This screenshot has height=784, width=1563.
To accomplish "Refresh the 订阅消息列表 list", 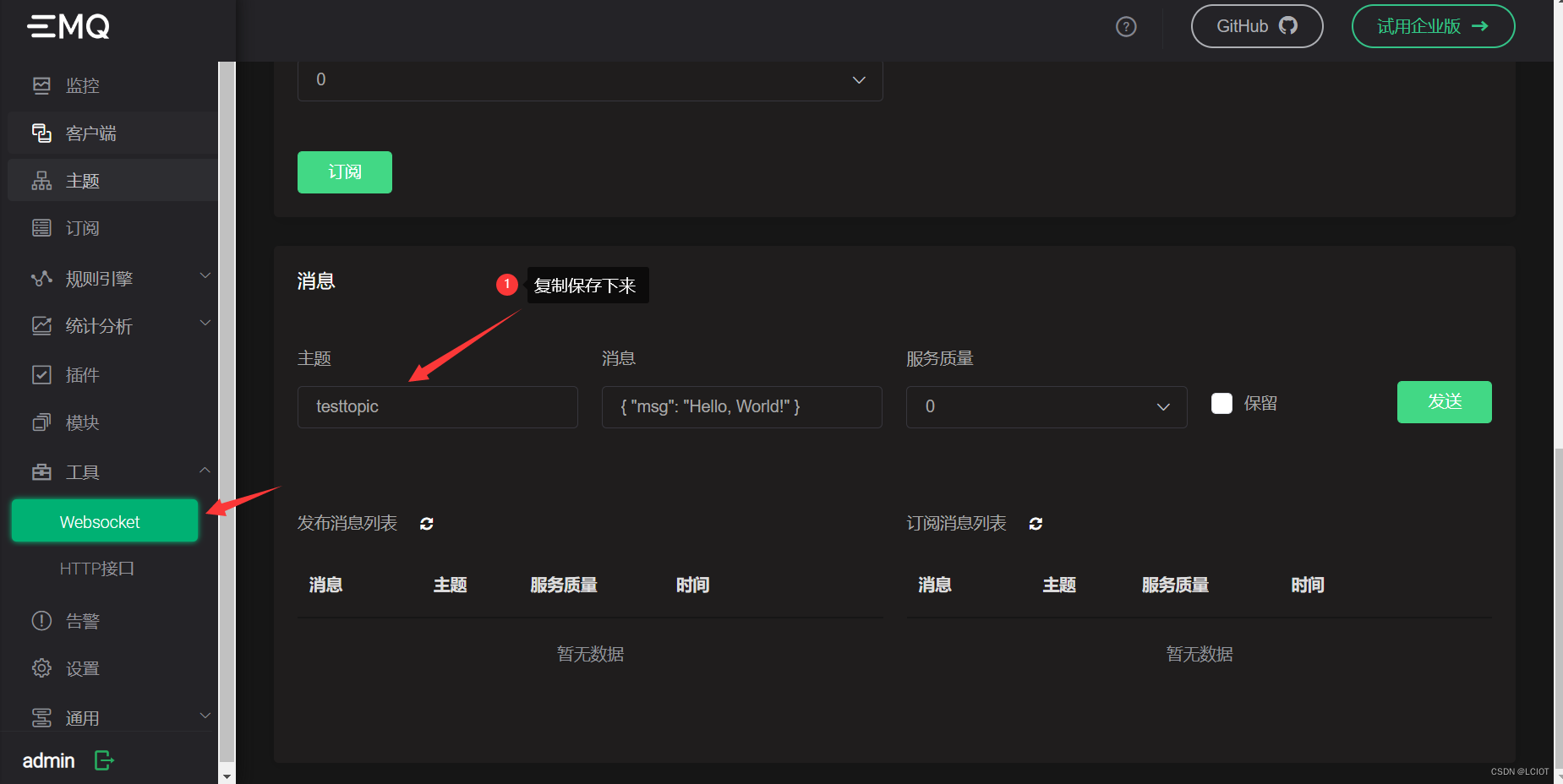I will (x=1036, y=524).
